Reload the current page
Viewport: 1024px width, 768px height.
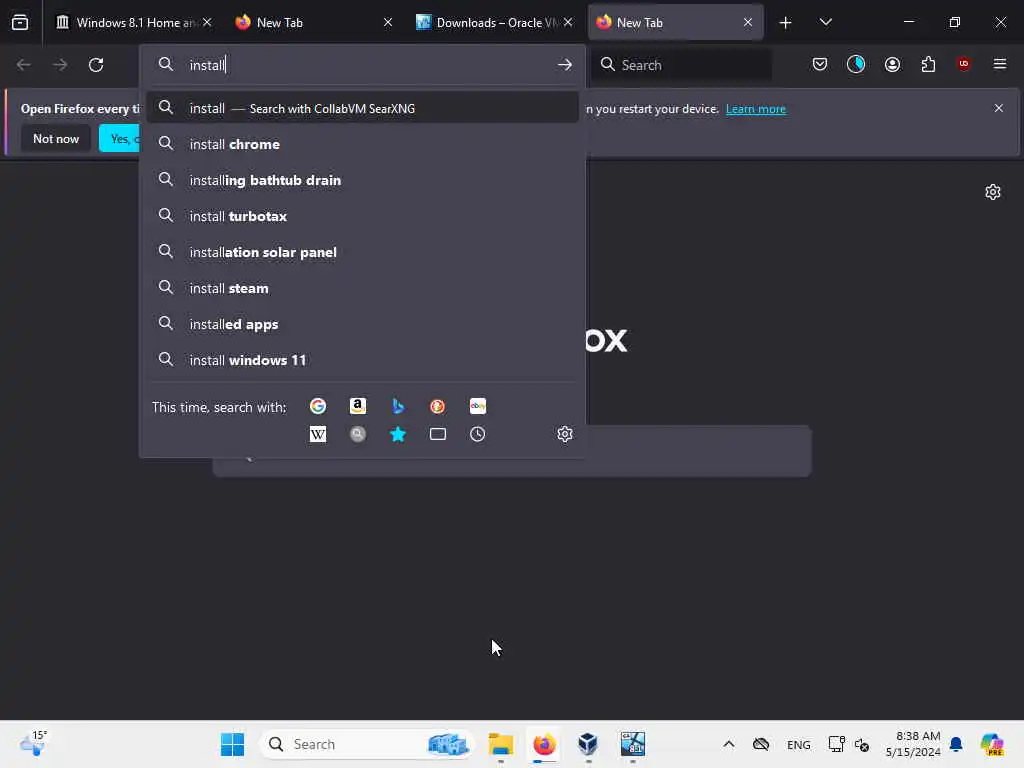click(96, 65)
